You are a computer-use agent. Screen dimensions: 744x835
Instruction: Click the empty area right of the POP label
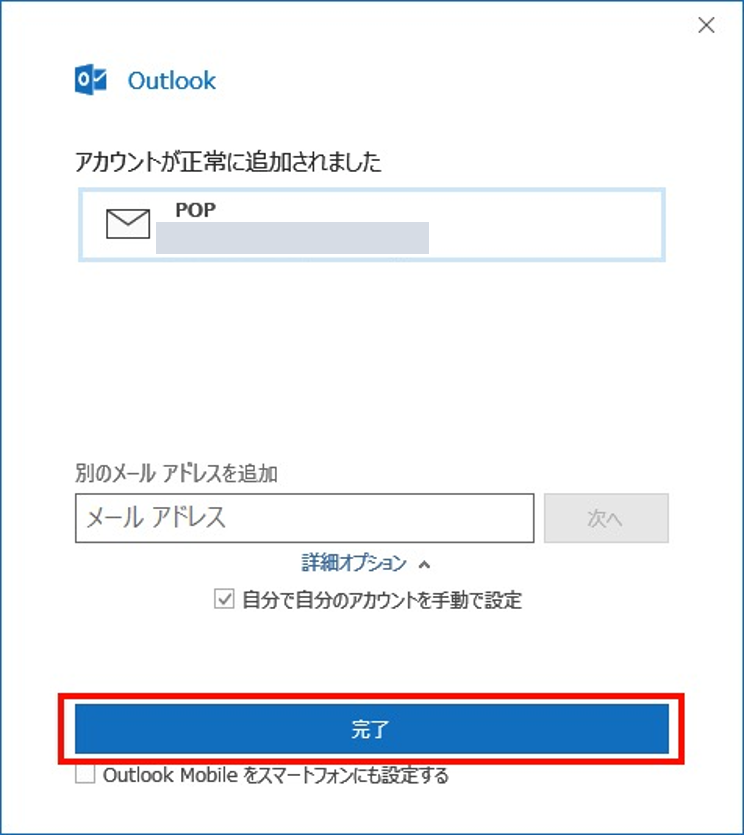click(437, 210)
